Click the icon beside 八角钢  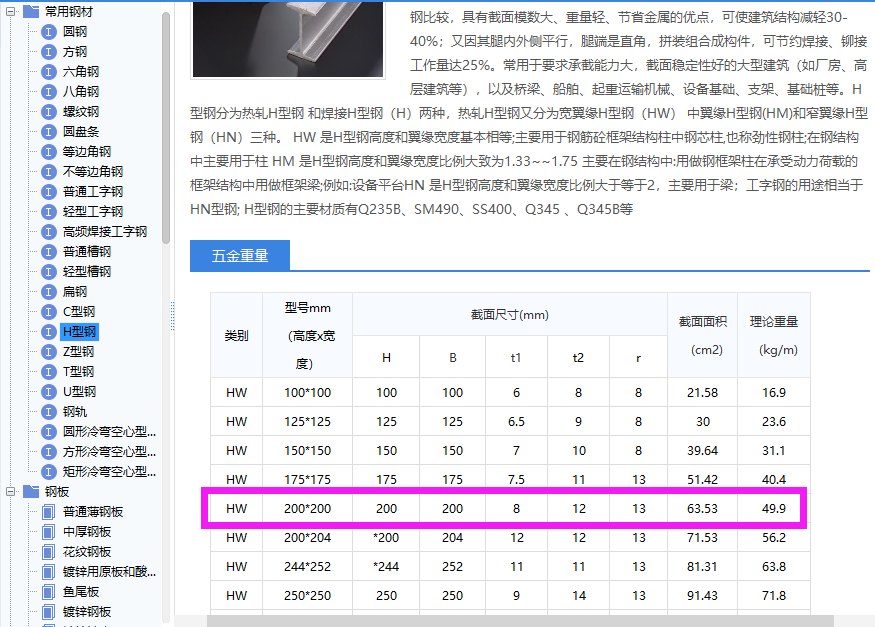click(x=49, y=92)
